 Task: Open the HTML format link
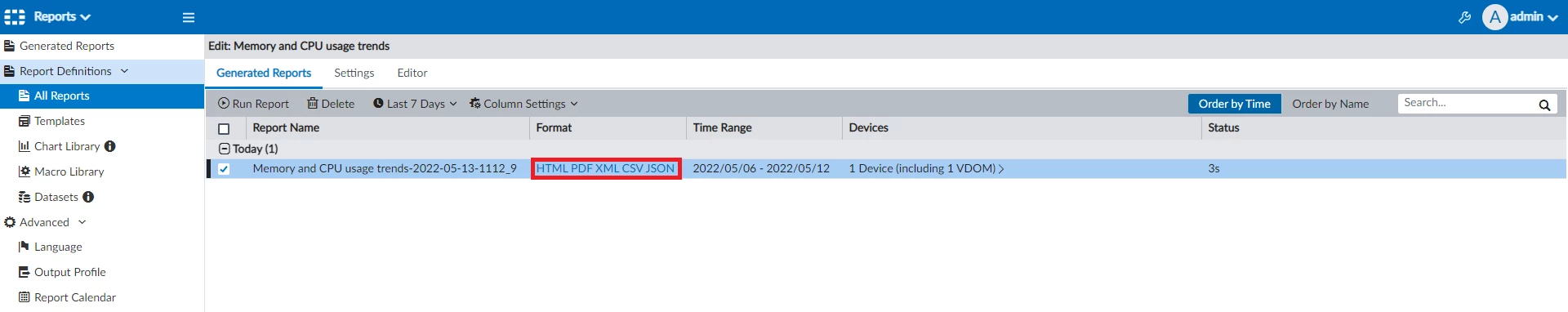[552, 168]
